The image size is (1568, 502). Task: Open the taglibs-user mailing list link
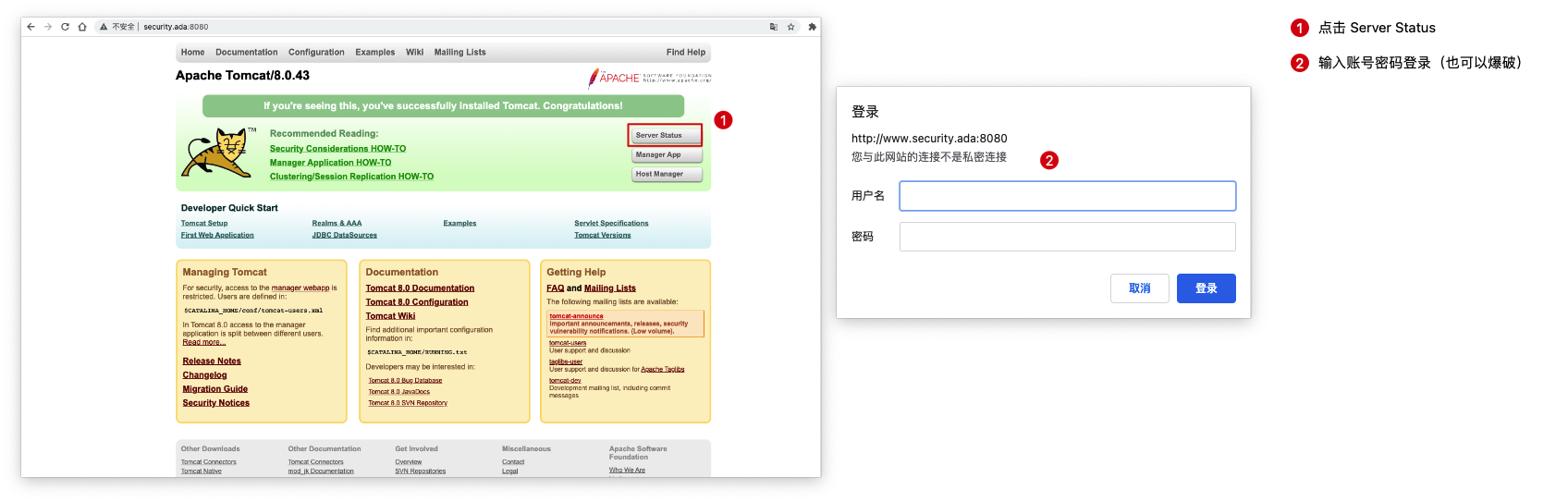(566, 362)
